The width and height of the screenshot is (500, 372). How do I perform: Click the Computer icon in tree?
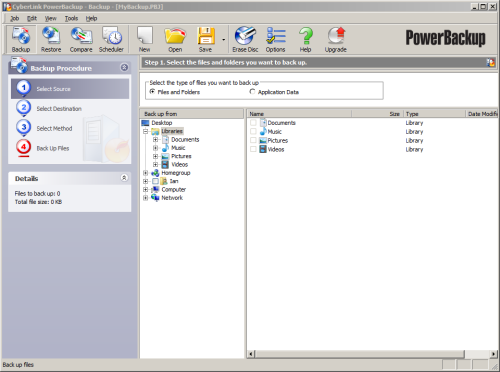pos(155,190)
